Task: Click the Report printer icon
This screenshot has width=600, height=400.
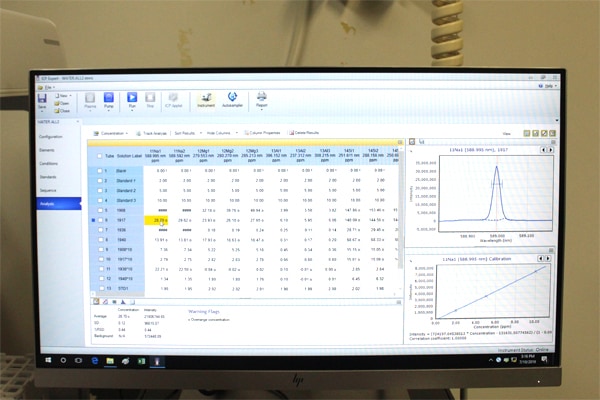Action: pos(262,98)
